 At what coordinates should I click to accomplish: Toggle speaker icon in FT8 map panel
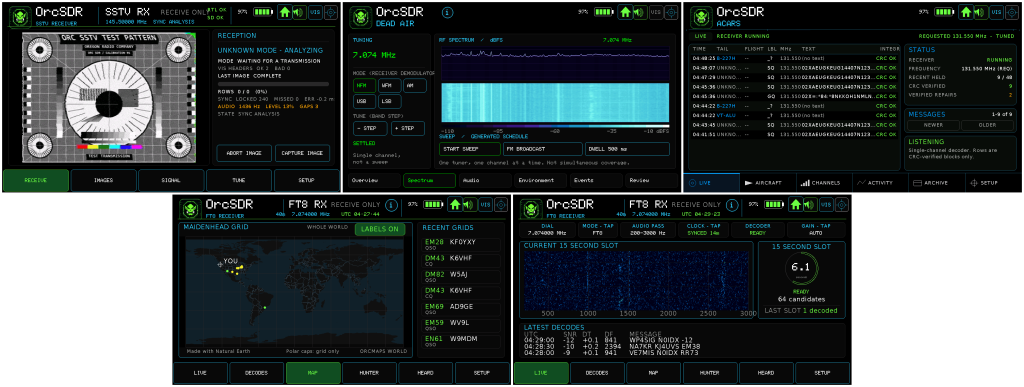(x=469, y=205)
